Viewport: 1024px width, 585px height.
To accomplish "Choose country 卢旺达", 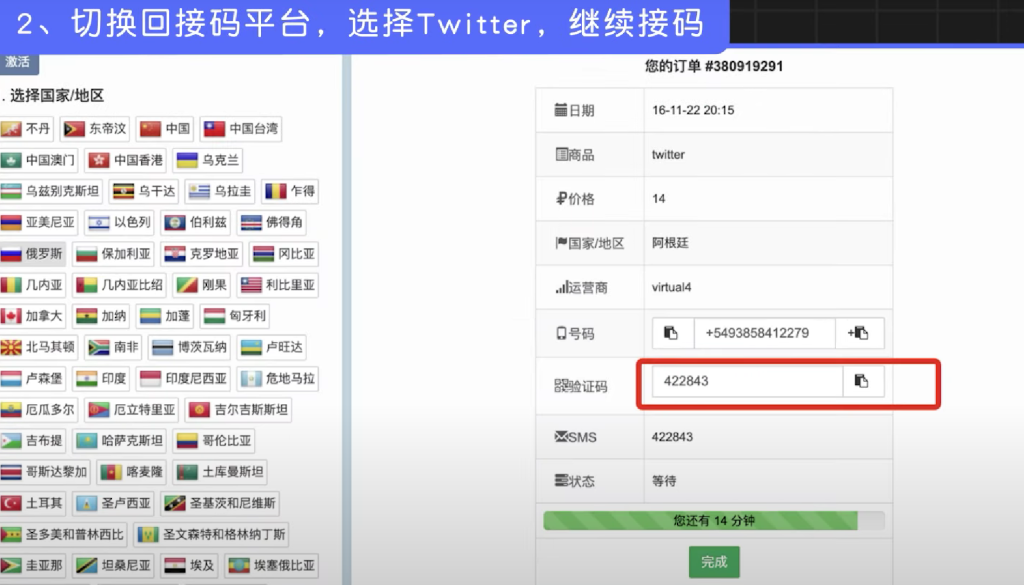I will [272, 347].
